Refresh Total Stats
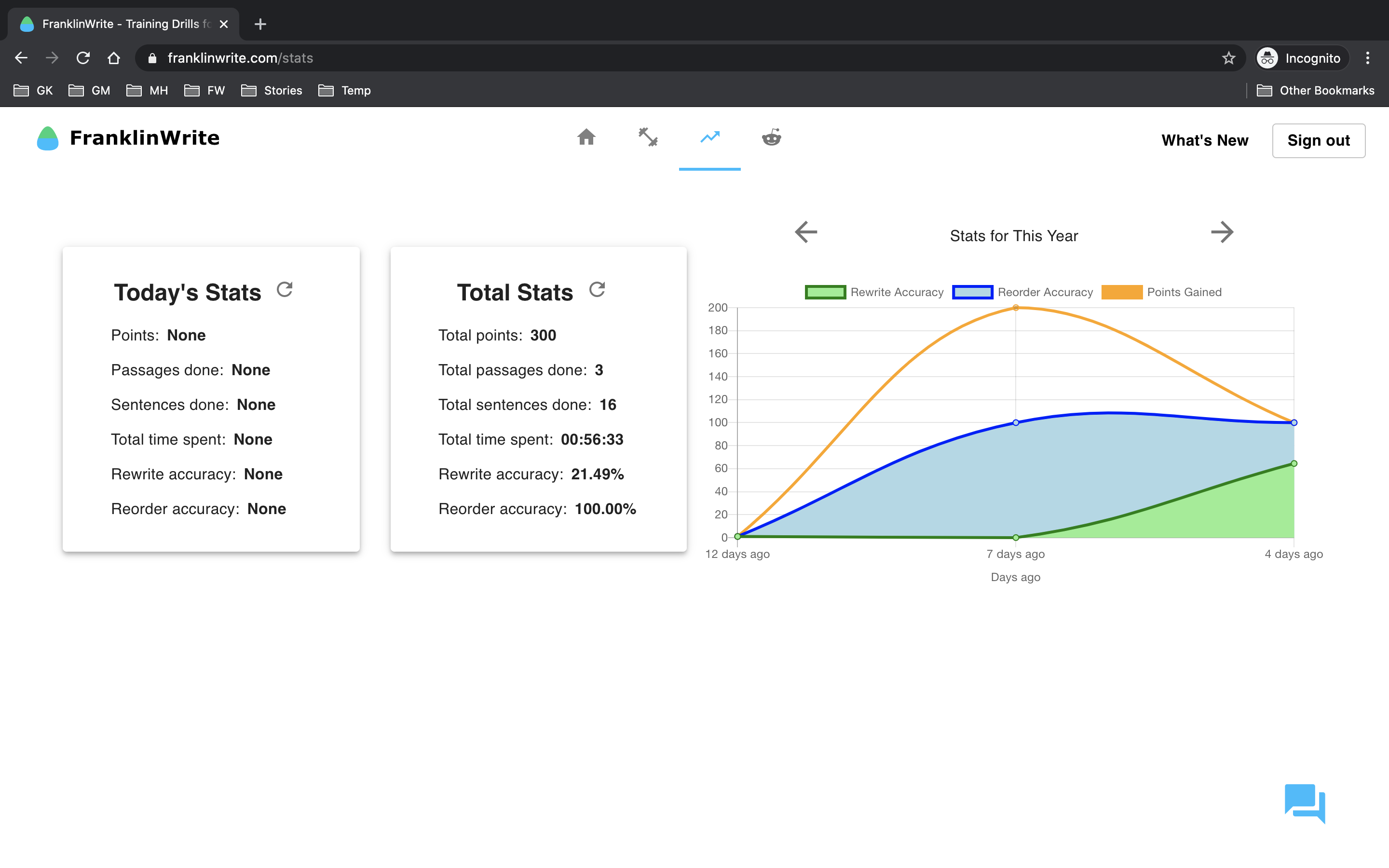Viewport: 1389px width, 868px height. click(597, 289)
